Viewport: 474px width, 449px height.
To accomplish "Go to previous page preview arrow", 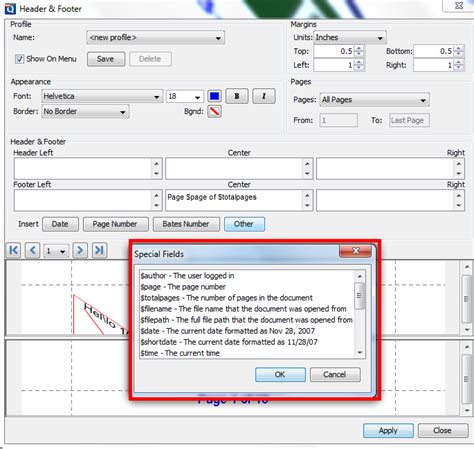I will coord(33,250).
